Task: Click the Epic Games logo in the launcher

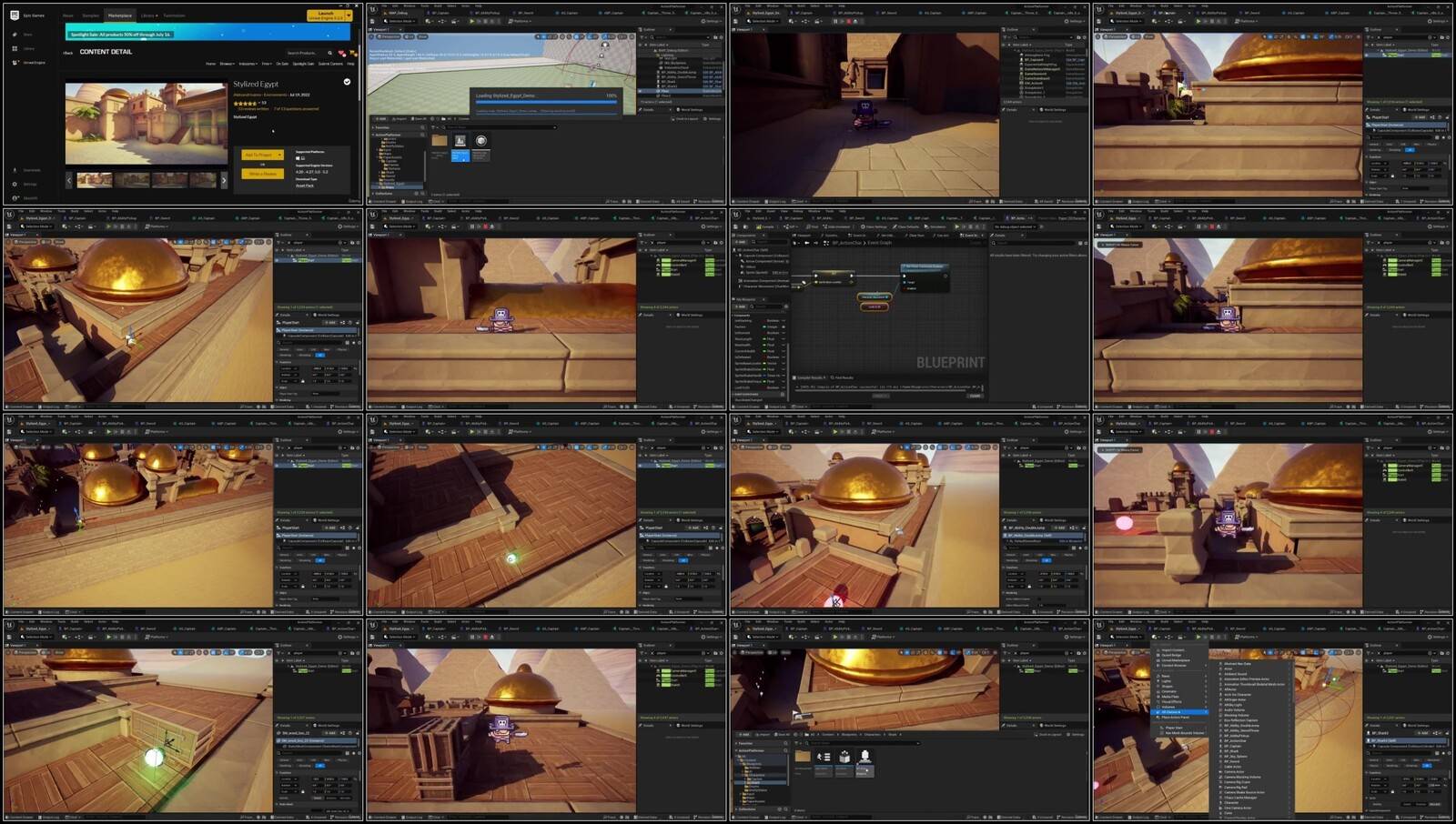Action: tap(15, 15)
